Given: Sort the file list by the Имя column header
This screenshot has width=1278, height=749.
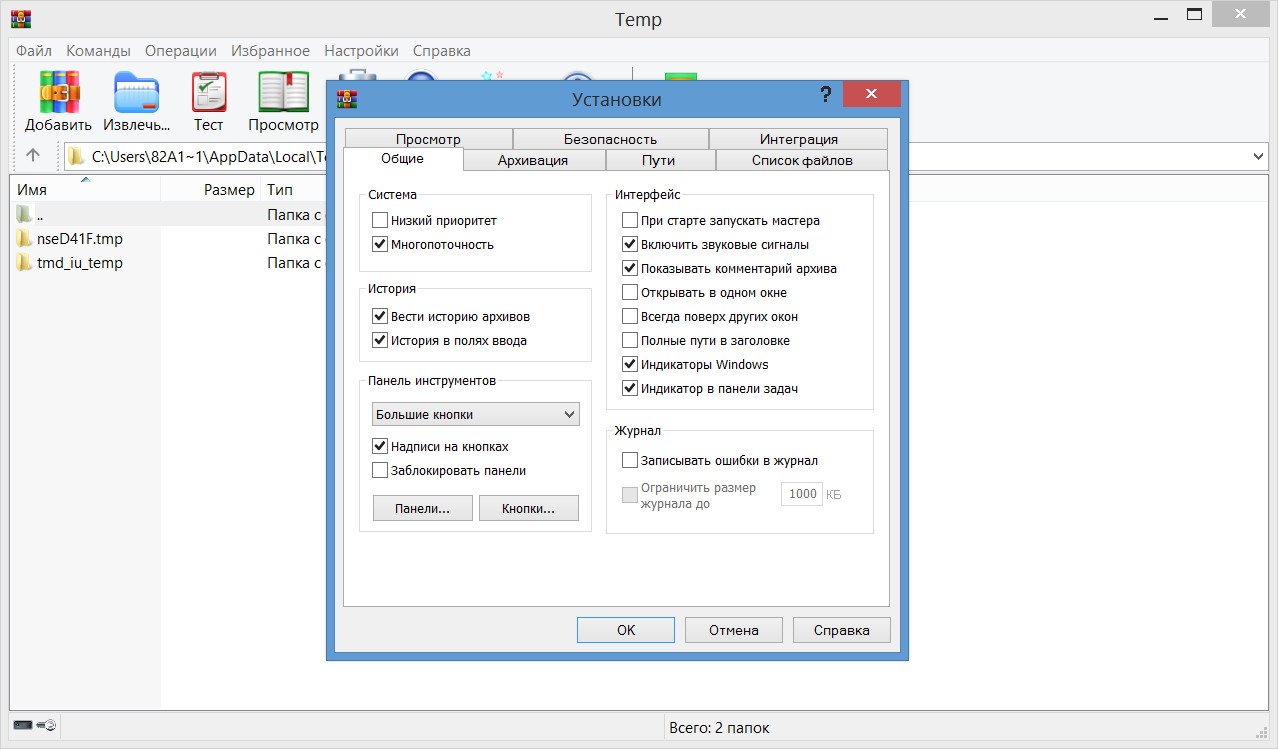Looking at the screenshot, I should (x=32, y=190).
